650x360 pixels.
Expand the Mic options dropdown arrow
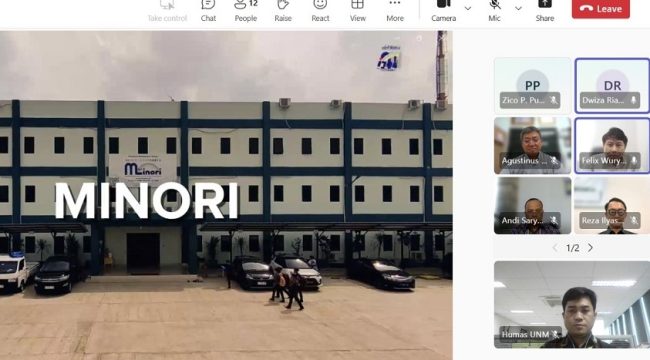(x=518, y=8)
